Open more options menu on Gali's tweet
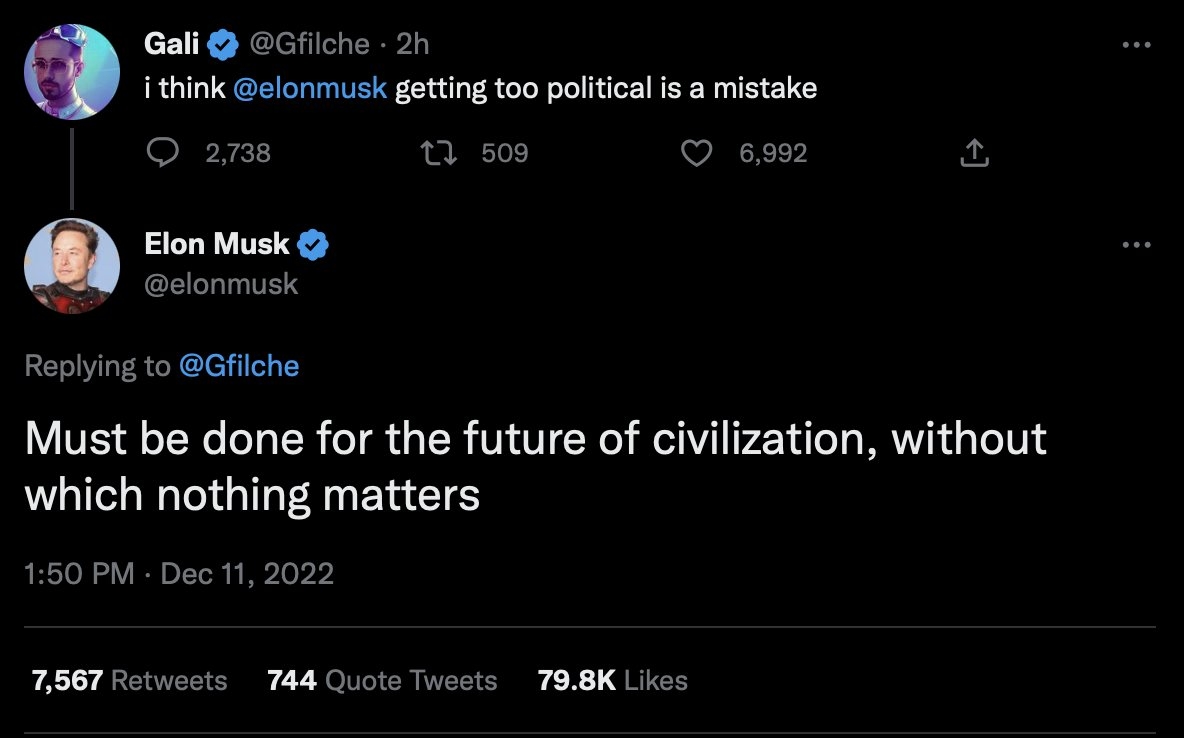The height and width of the screenshot is (738, 1184). click(1136, 45)
